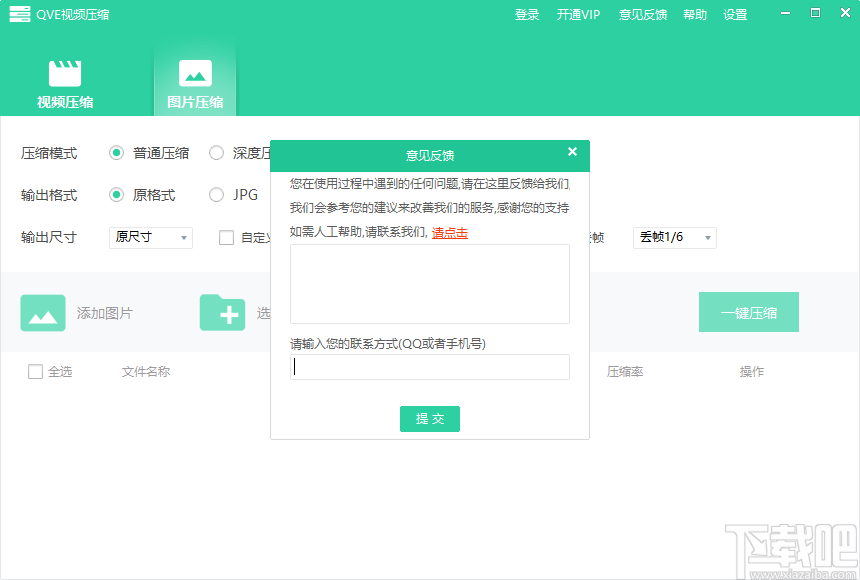Select 普通压缩 compression mode radio button
Screen dimensions: 860x580
tap(116, 153)
